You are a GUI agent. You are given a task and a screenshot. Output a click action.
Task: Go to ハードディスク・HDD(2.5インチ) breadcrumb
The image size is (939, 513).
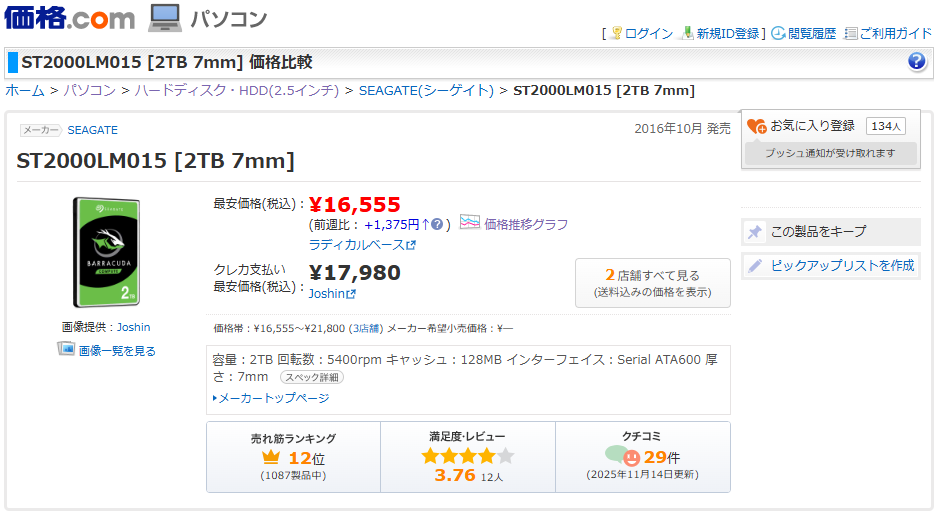pos(235,90)
